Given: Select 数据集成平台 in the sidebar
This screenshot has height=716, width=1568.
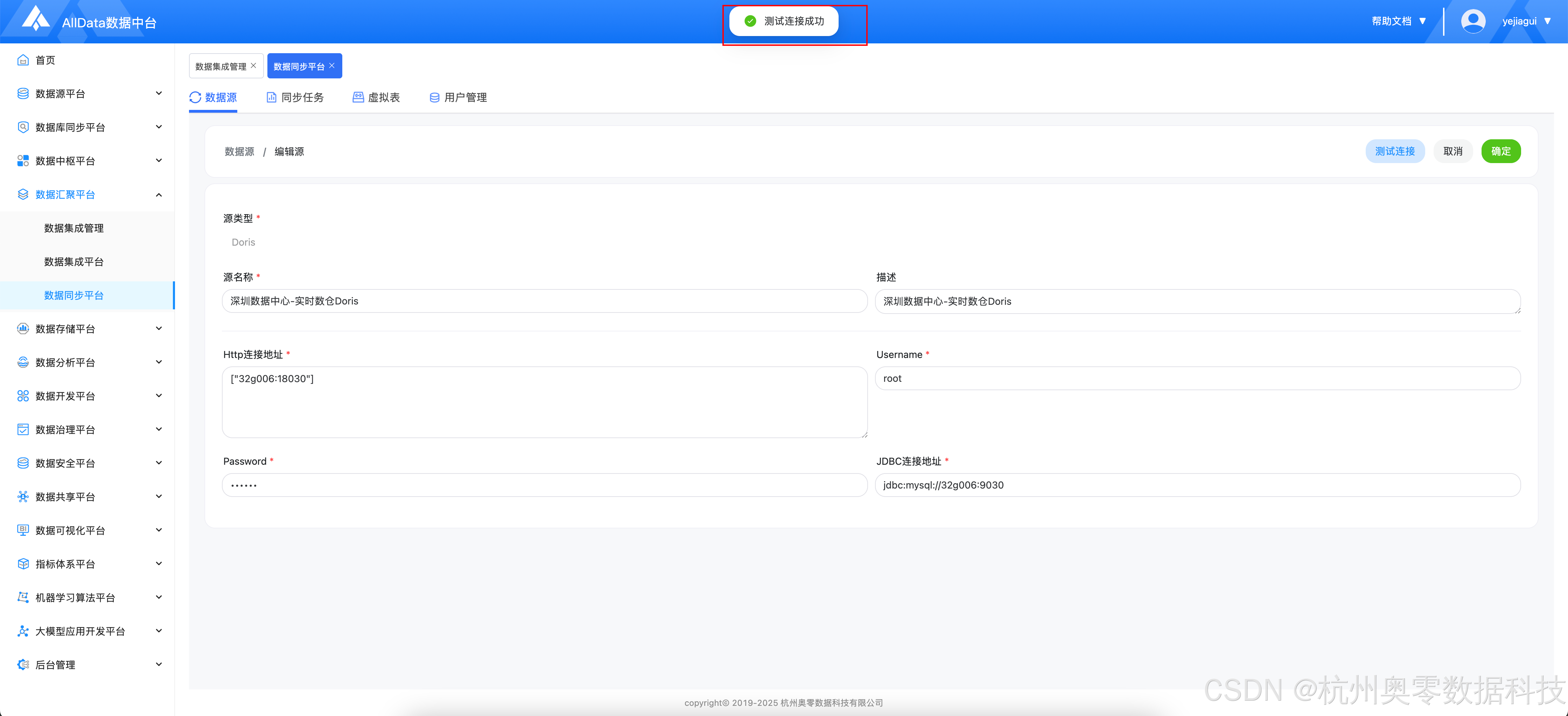Looking at the screenshot, I should pyautogui.click(x=73, y=262).
